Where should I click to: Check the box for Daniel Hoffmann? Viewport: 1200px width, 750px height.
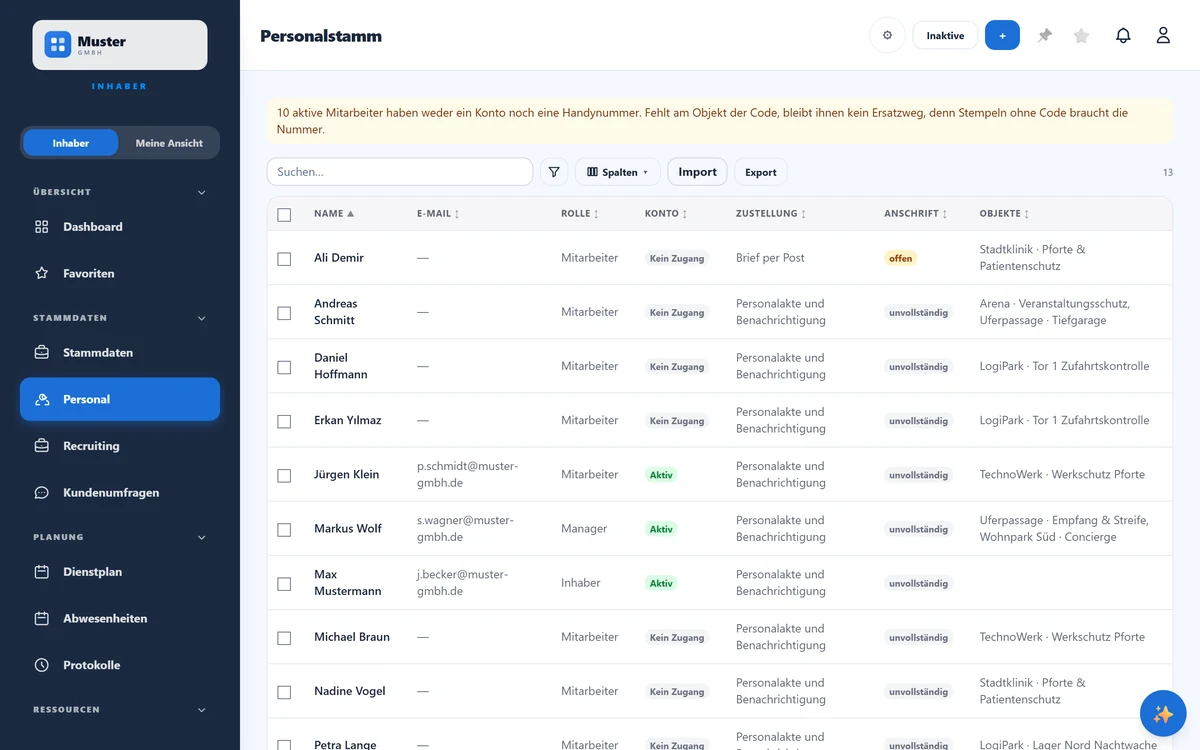(284, 366)
